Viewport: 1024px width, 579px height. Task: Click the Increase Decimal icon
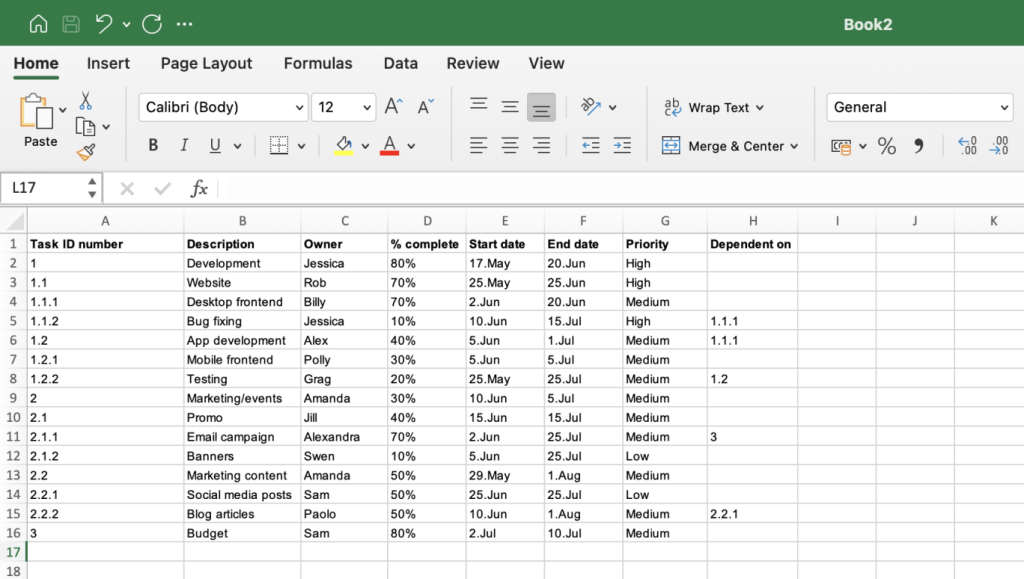[967, 145]
